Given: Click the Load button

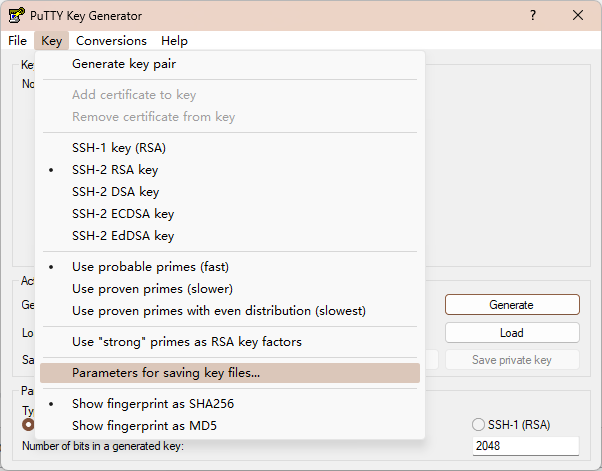Looking at the screenshot, I should (x=512, y=333).
